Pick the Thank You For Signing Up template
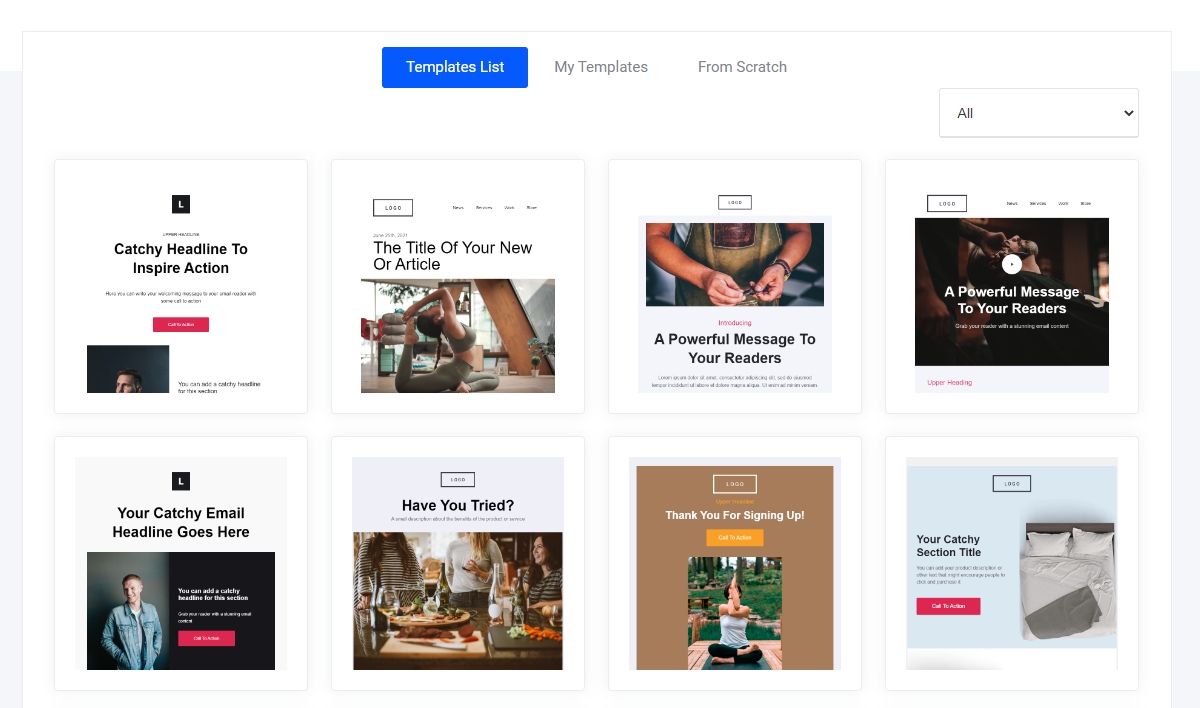Viewport: 1200px width, 708px height. (x=735, y=563)
